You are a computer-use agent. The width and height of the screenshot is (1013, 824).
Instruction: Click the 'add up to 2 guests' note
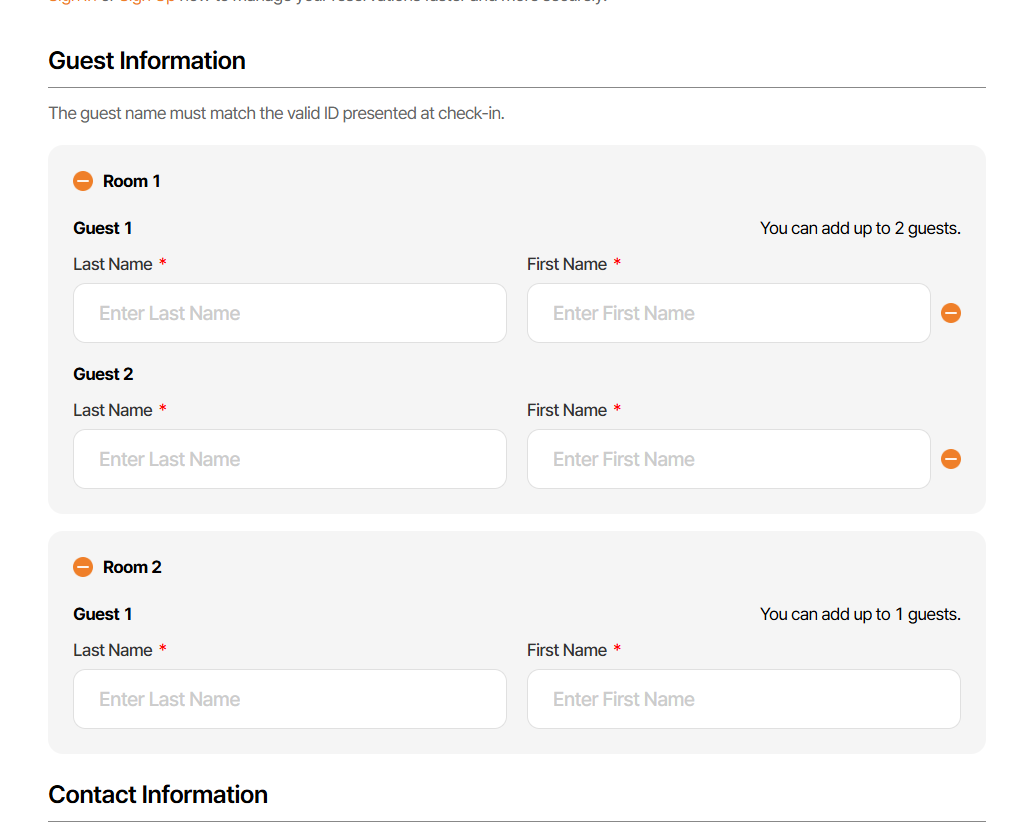click(x=860, y=228)
